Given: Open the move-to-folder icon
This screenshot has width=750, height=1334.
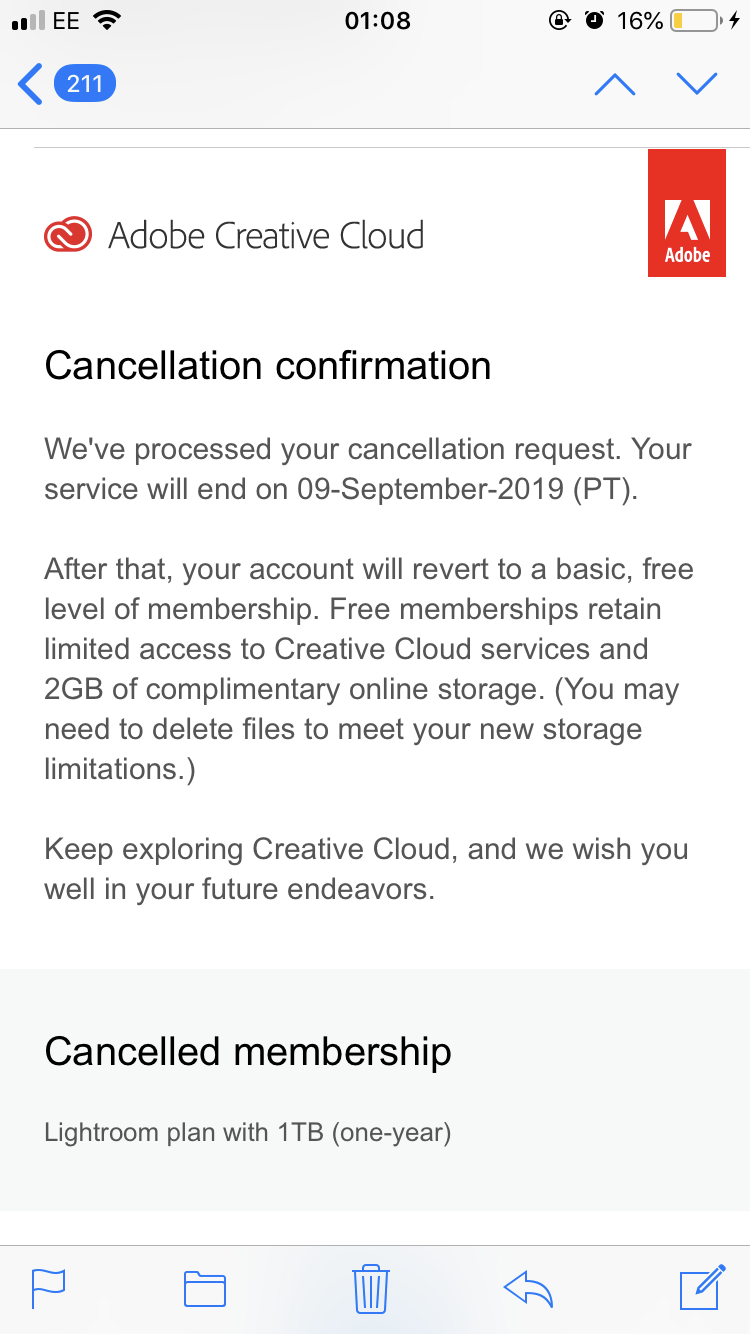Looking at the screenshot, I should pos(204,1289).
